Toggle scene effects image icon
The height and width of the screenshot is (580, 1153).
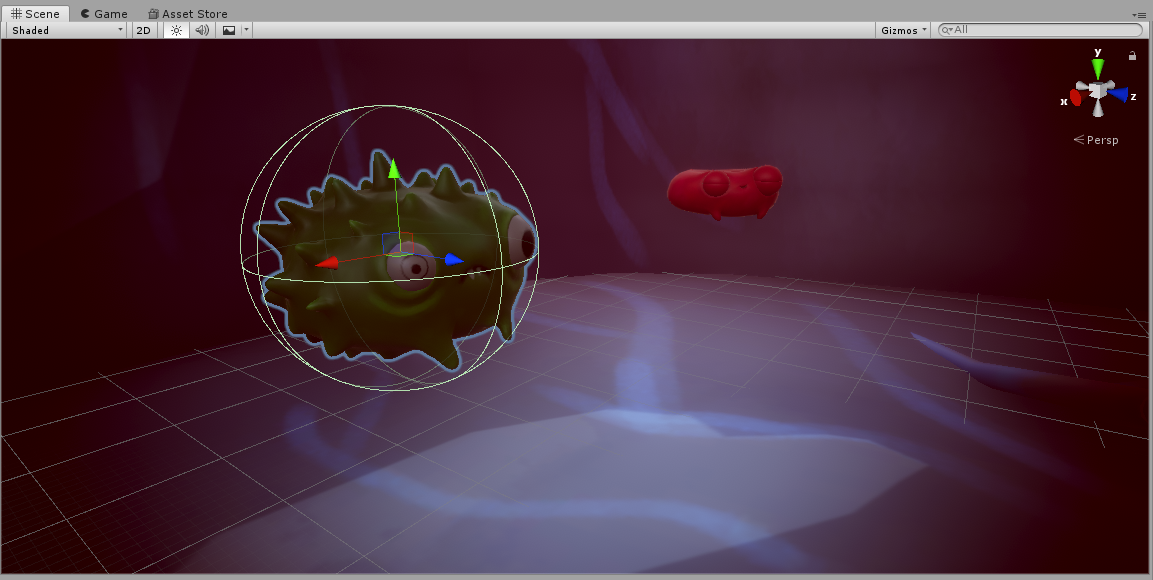229,30
